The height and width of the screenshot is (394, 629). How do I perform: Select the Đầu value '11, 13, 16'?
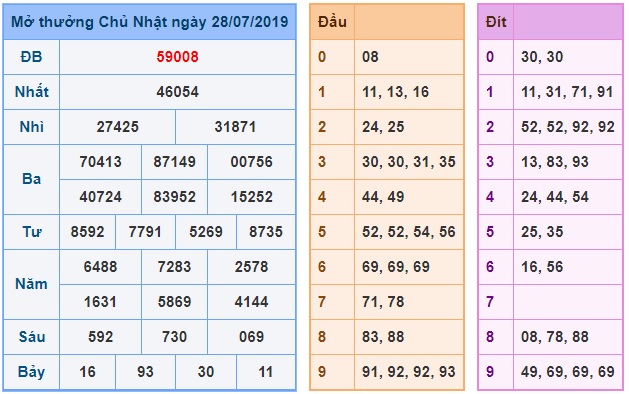pos(395,92)
